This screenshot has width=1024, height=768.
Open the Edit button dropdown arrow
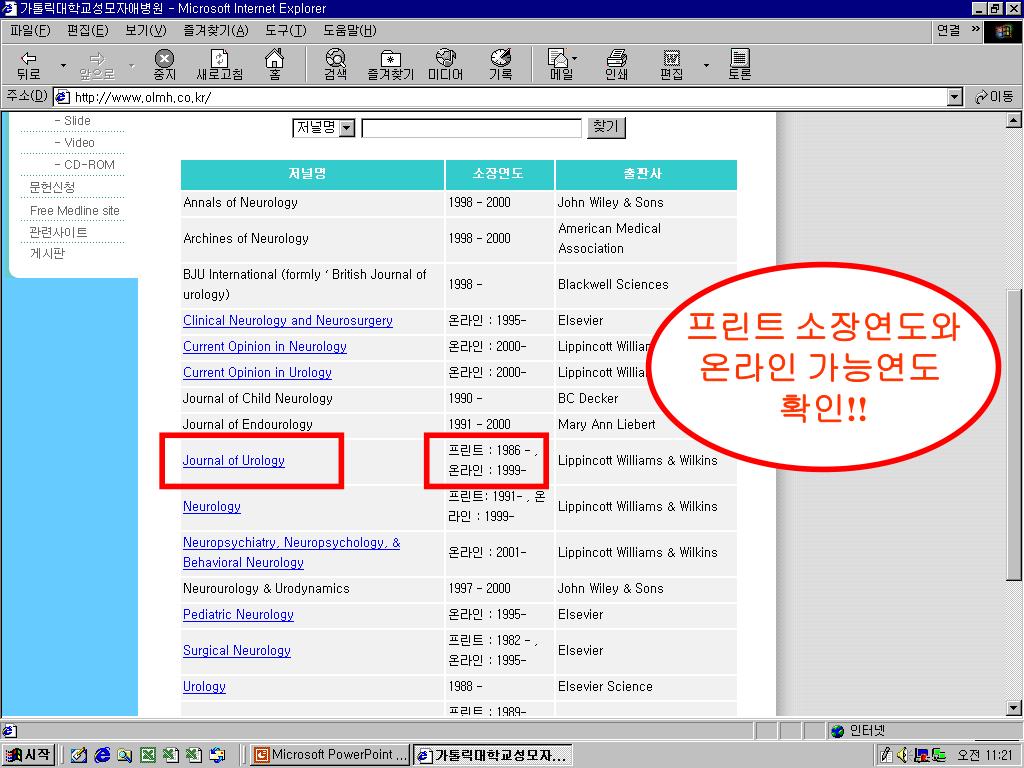coord(706,65)
